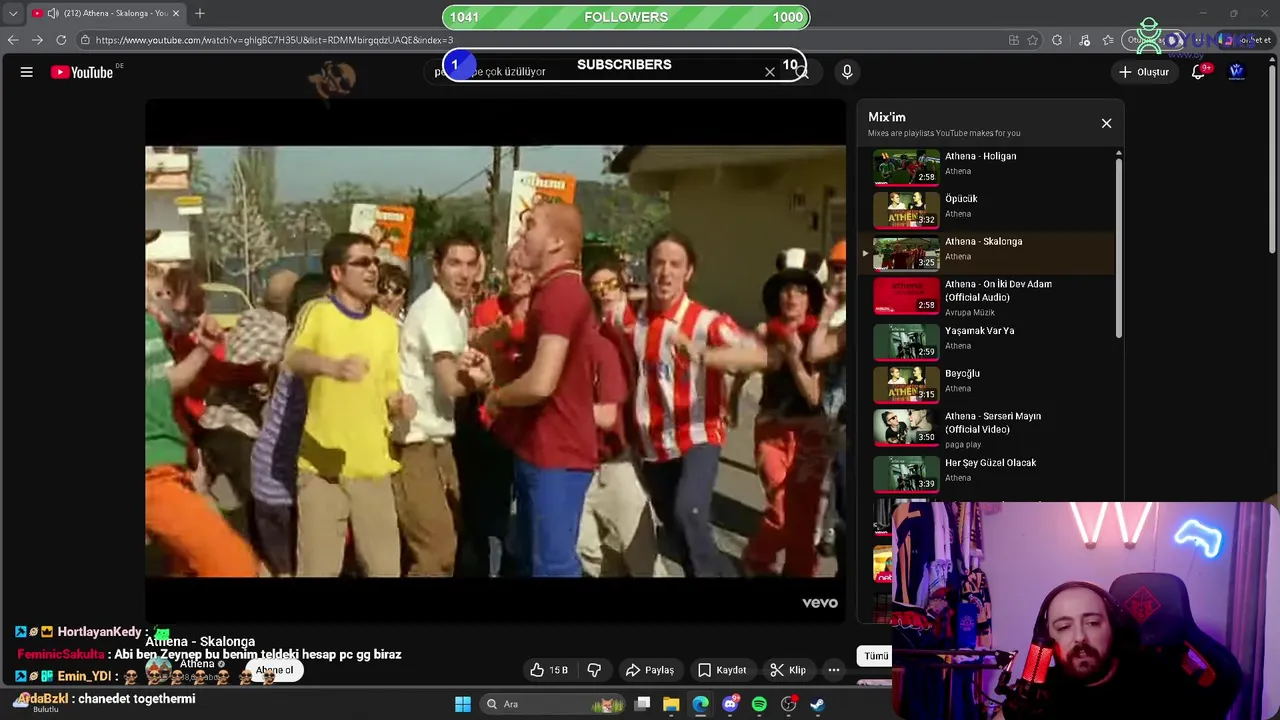The image size is (1280, 720).
Task: Share the video via Paylaş
Action: click(650, 670)
